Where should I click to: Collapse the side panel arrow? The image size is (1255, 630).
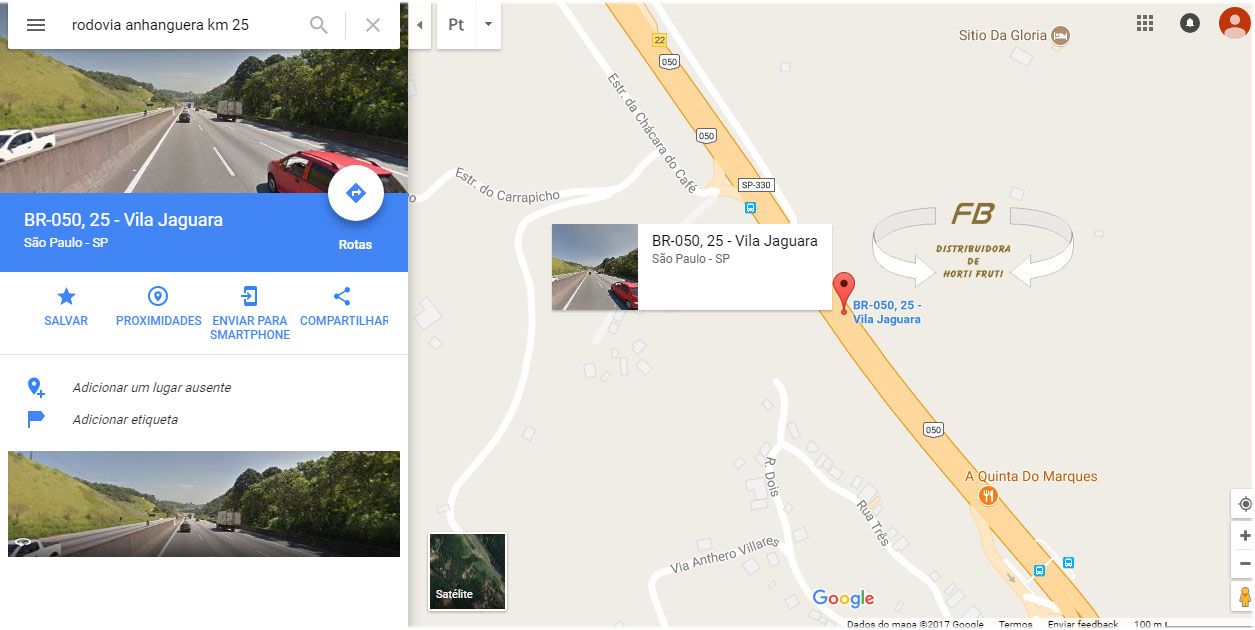point(420,25)
